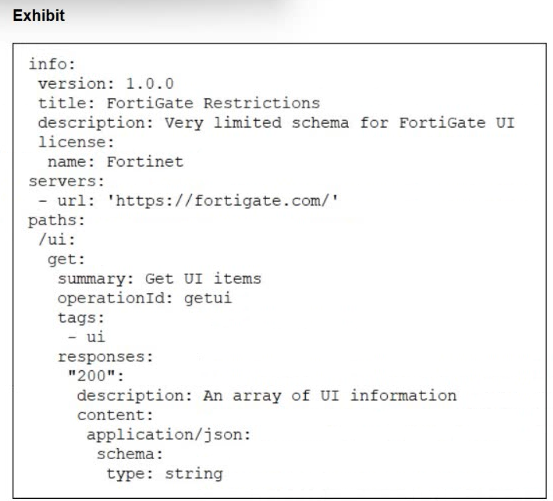The height and width of the screenshot is (501, 553).
Task: Click the 'license:' key
Action: click(76, 142)
